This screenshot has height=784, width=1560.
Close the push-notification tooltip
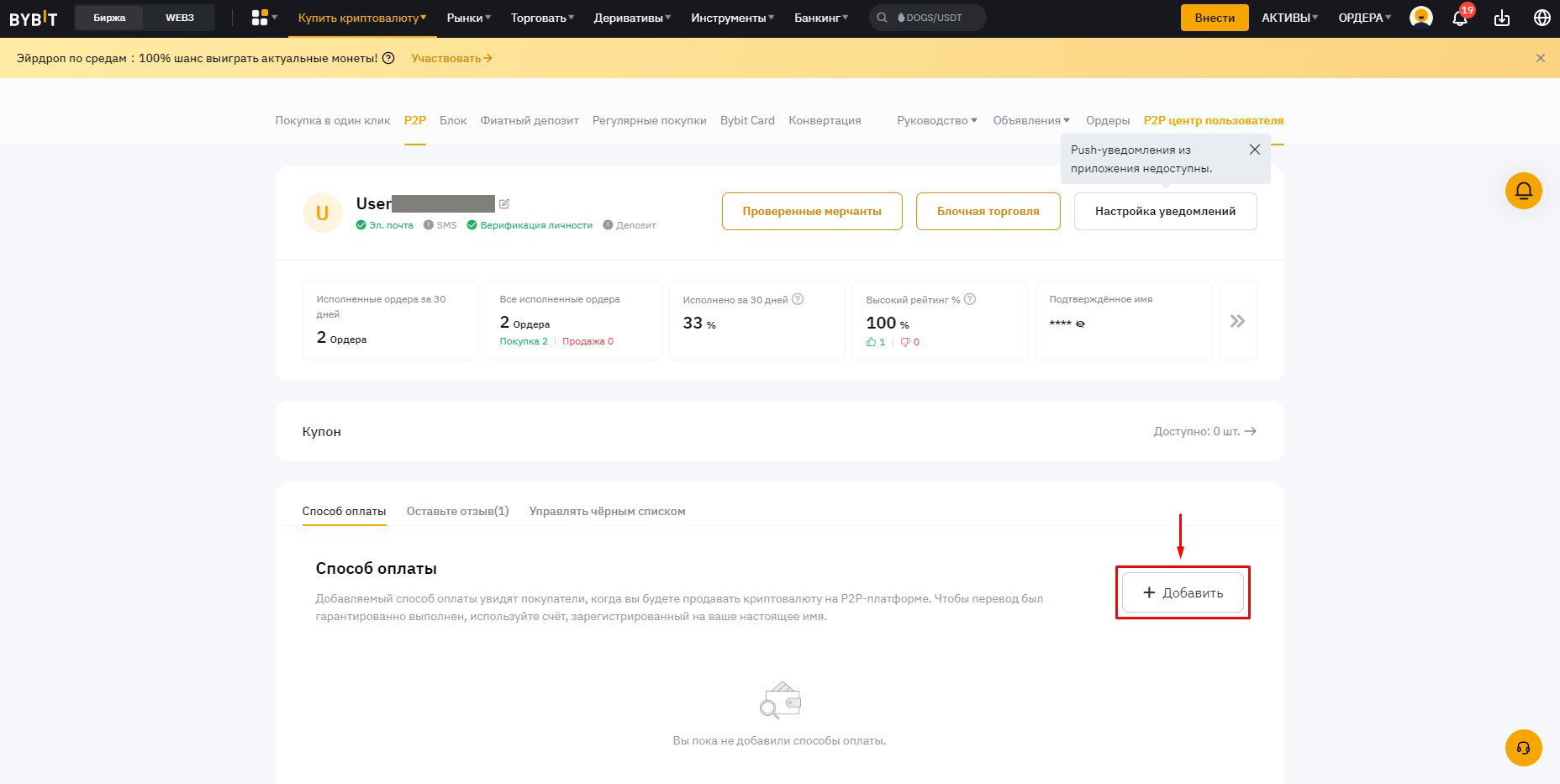click(x=1255, y=150)
